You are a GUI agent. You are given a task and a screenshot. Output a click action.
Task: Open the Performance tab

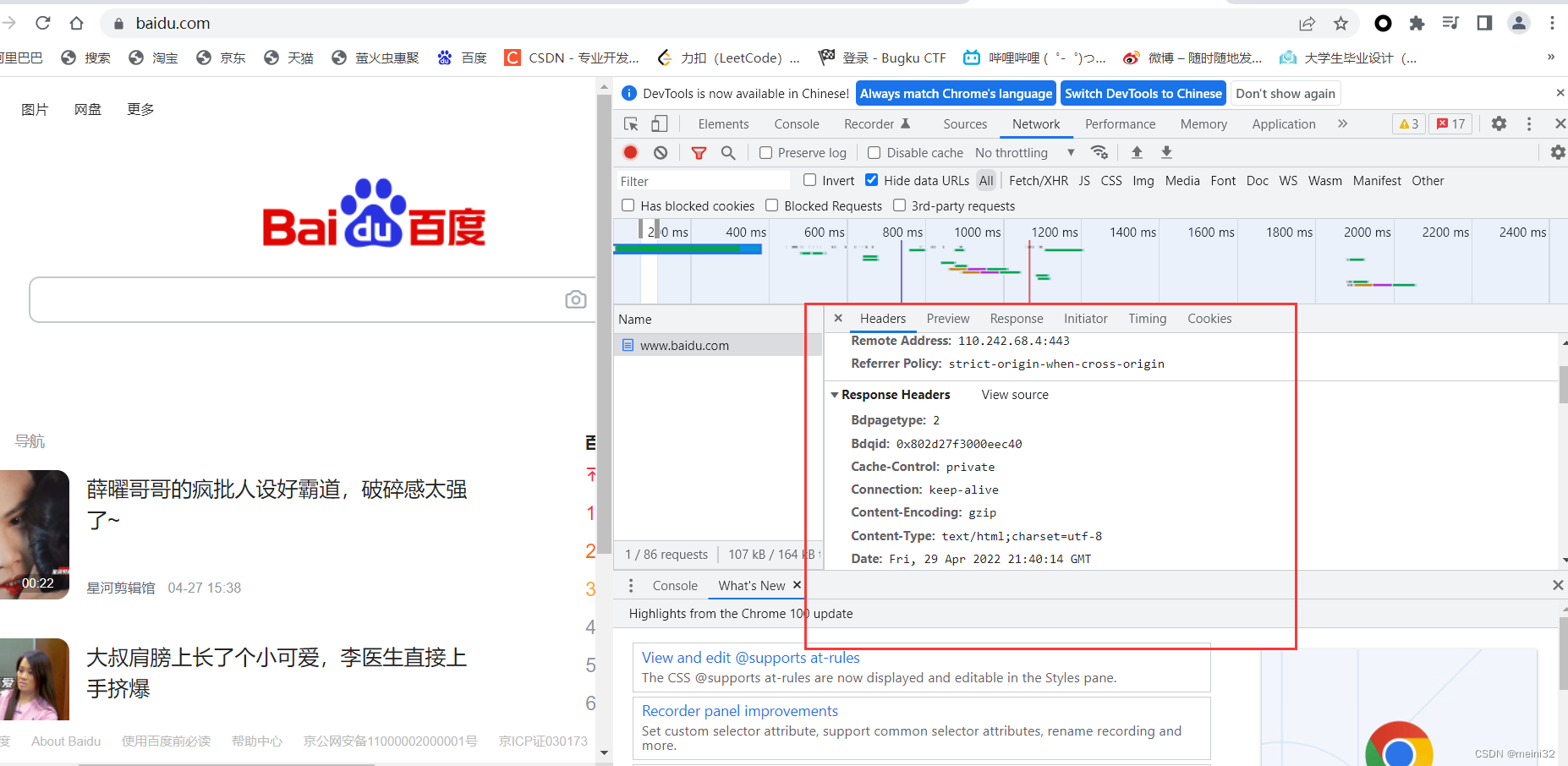click(1120, 123)
